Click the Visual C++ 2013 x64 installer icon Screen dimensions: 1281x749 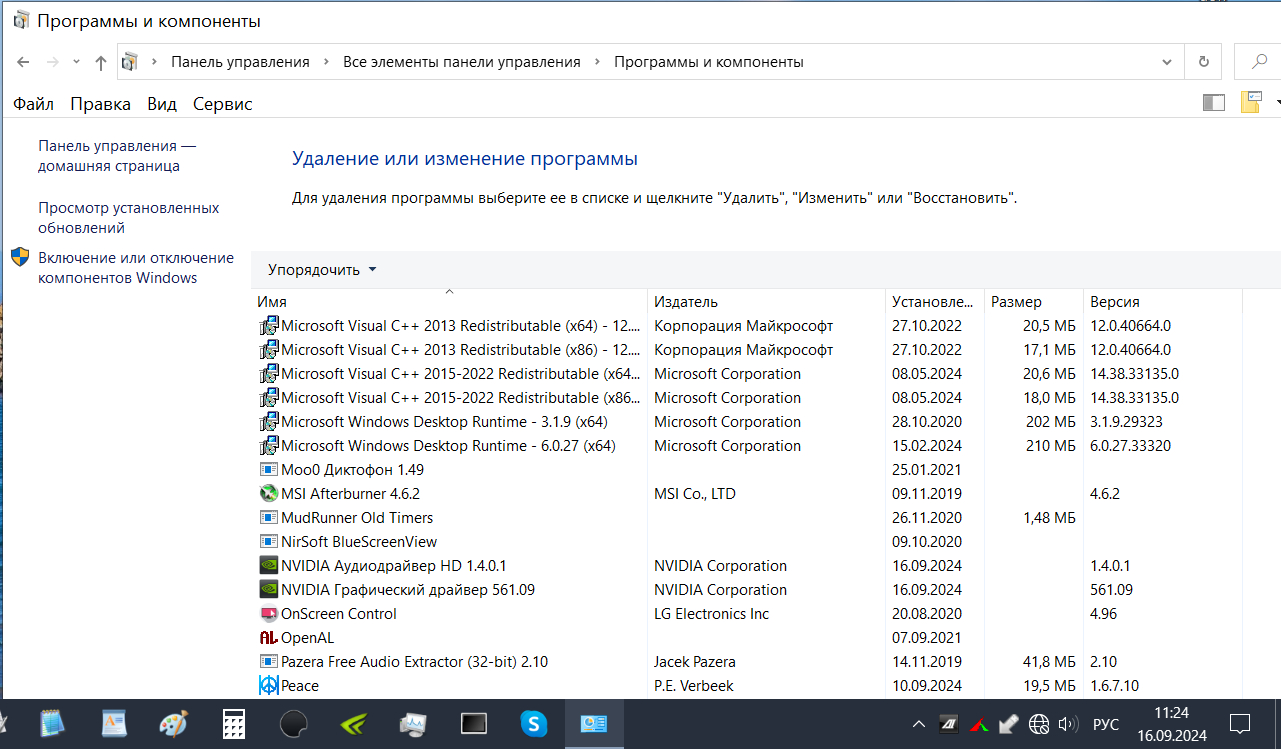(268, 326)
